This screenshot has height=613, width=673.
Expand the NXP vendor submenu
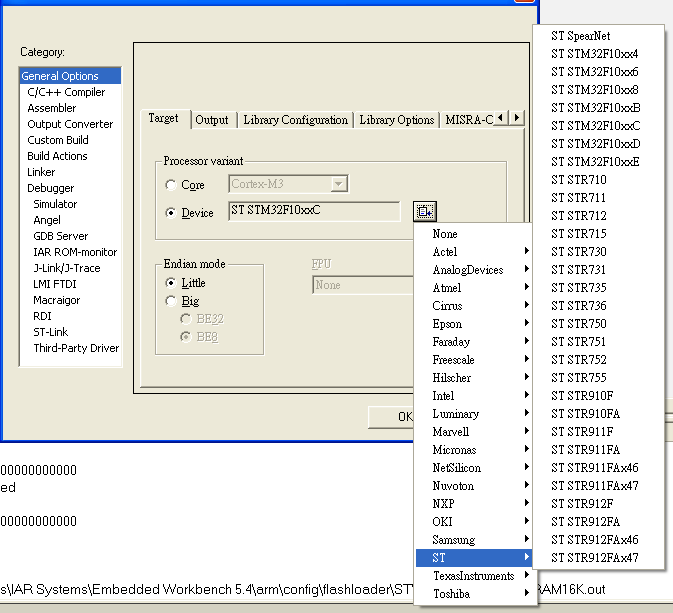(x=474, y=504)
